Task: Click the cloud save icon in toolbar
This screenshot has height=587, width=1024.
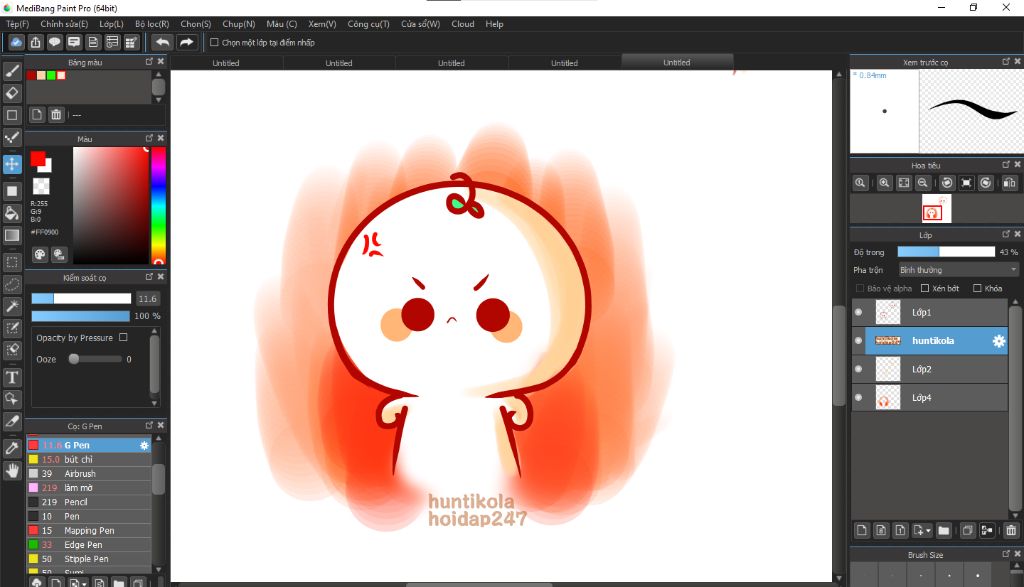Action: pyautogui.click(x=16, y=42)
